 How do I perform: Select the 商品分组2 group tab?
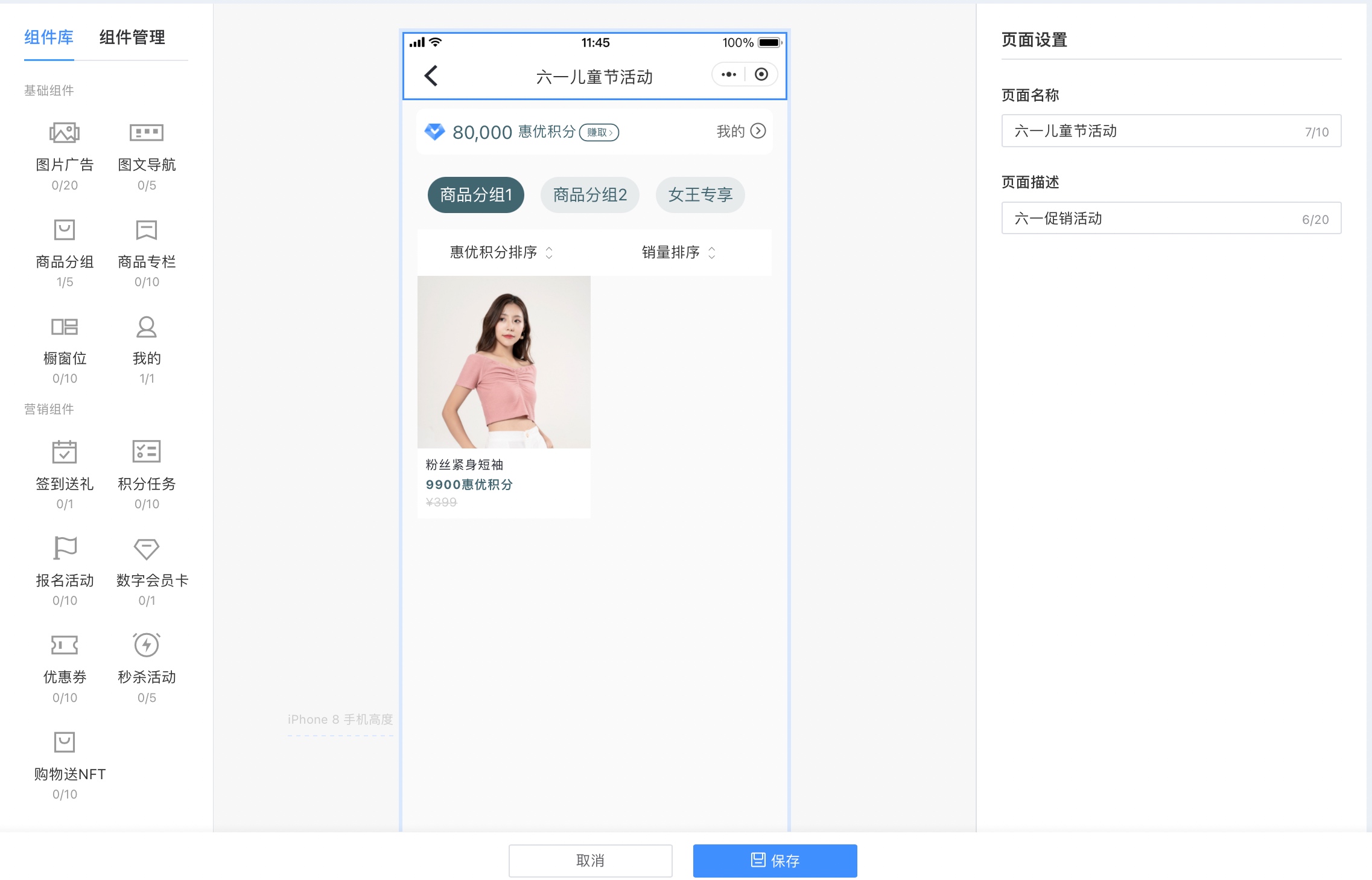[589, 195]
